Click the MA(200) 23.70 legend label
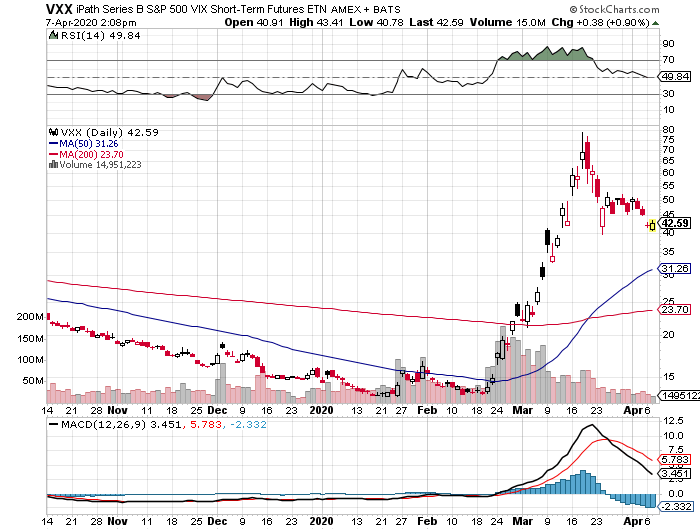The width and height of the screenshot is (700, 530). click(x=91, y=154)
